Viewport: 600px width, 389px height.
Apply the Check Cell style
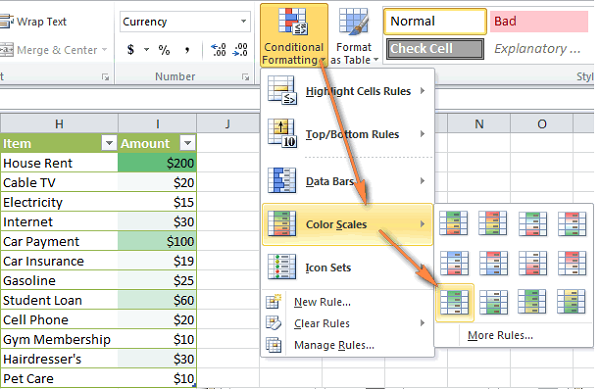coord(435,49)
